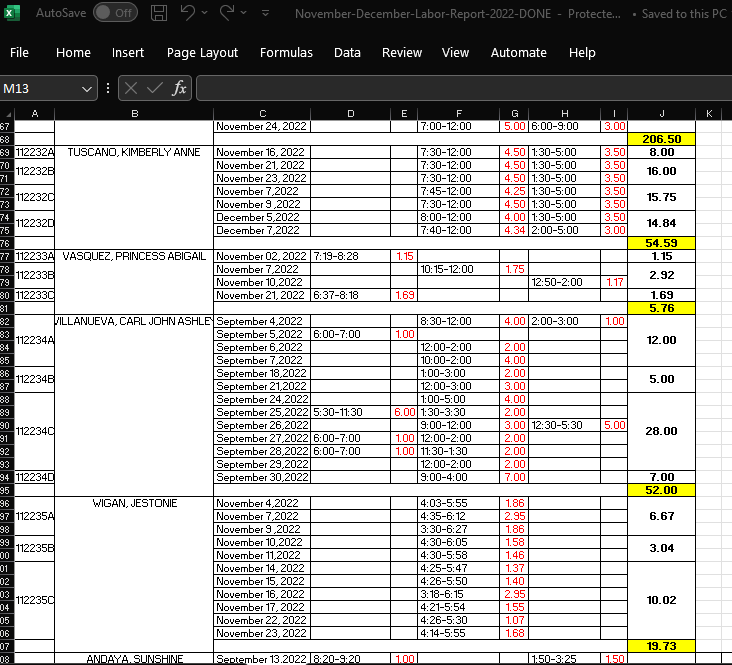732x665 pixels.
Task: Toggle the AutoSave switch
Action: [115, 13]
